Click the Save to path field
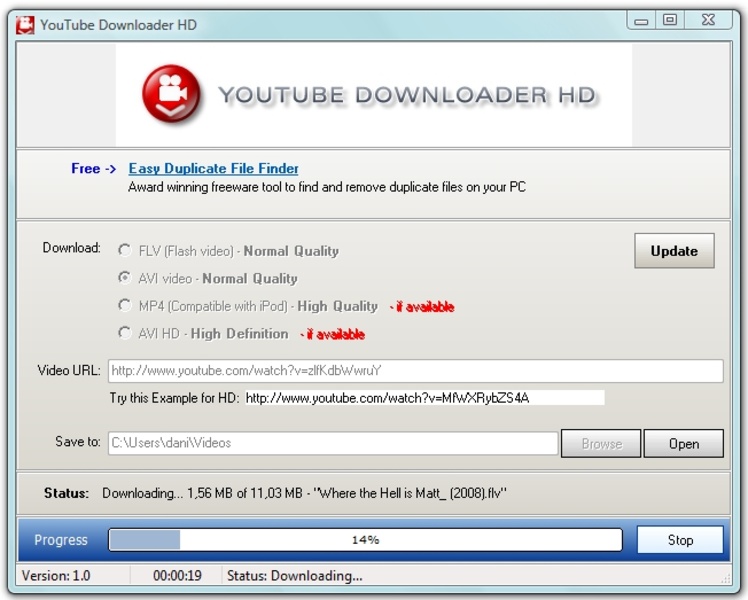The width and height of the screenshot is (748, 600). [x=333, y=443]
